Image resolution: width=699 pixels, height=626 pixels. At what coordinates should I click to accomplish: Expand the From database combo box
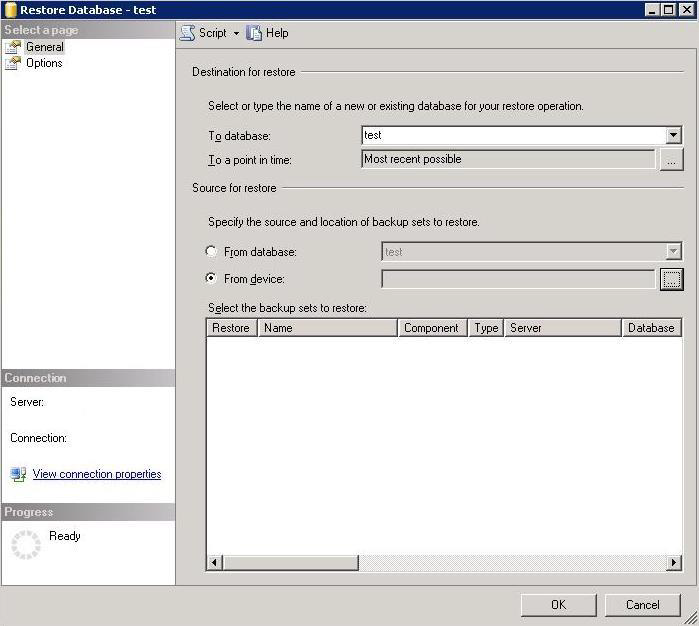click(x=673, y=252)
